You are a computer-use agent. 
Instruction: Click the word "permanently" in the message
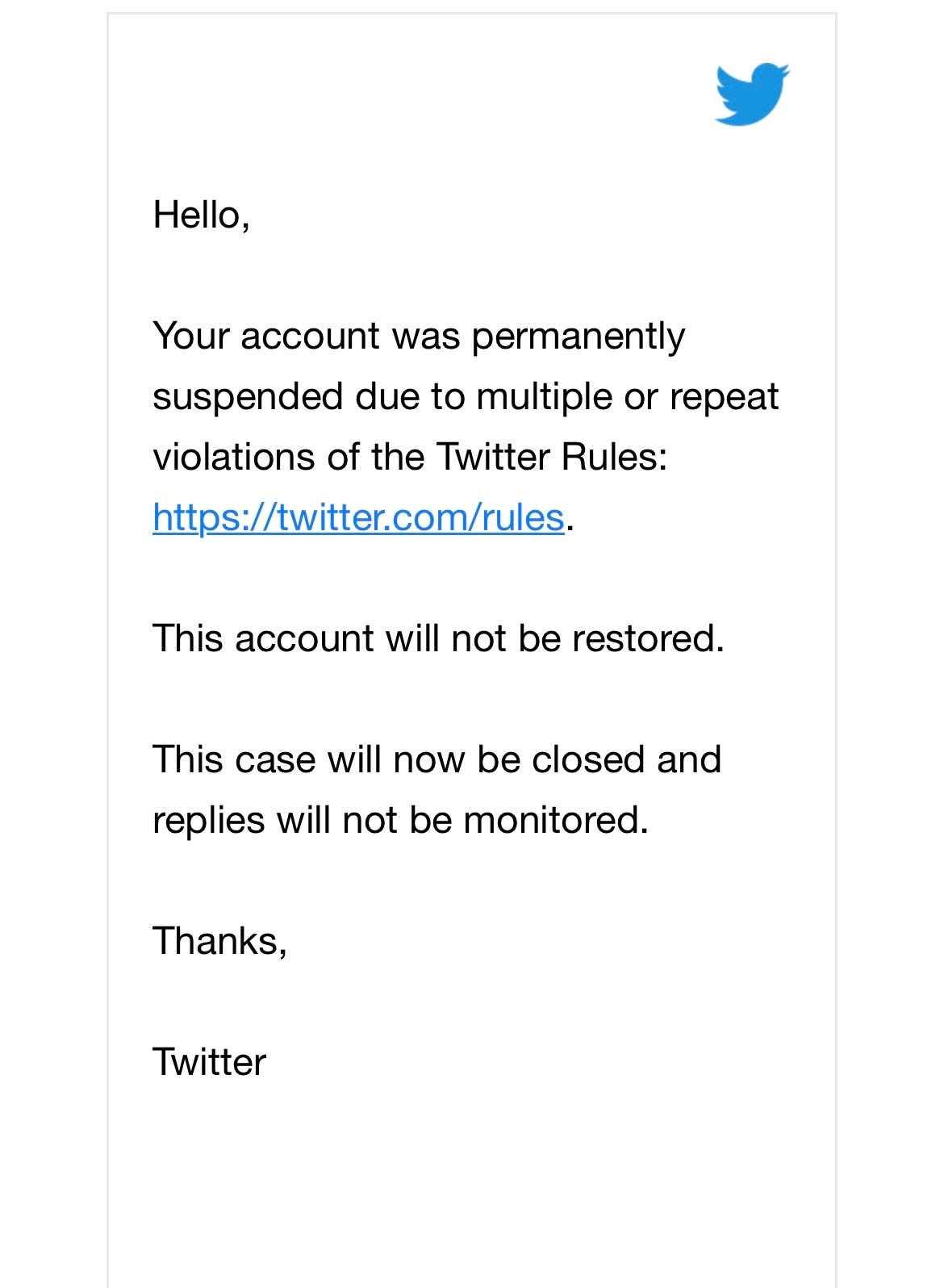point(578,337)
